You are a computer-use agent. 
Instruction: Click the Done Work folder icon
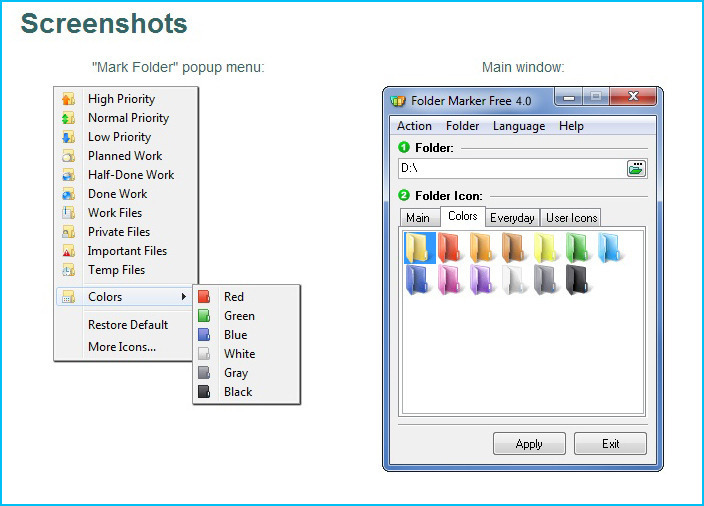pyautogui.click(x=68, y=194)
